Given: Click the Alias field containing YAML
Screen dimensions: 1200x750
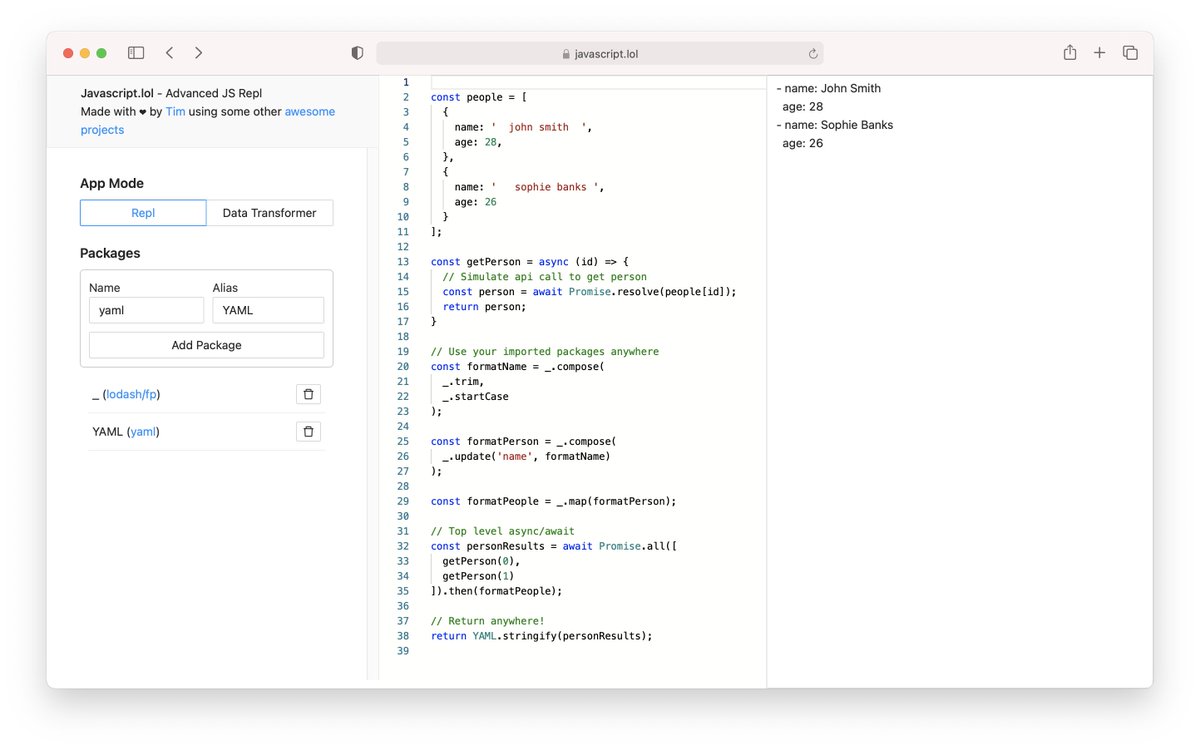Looking at the screenshot, I should (268, 310).
